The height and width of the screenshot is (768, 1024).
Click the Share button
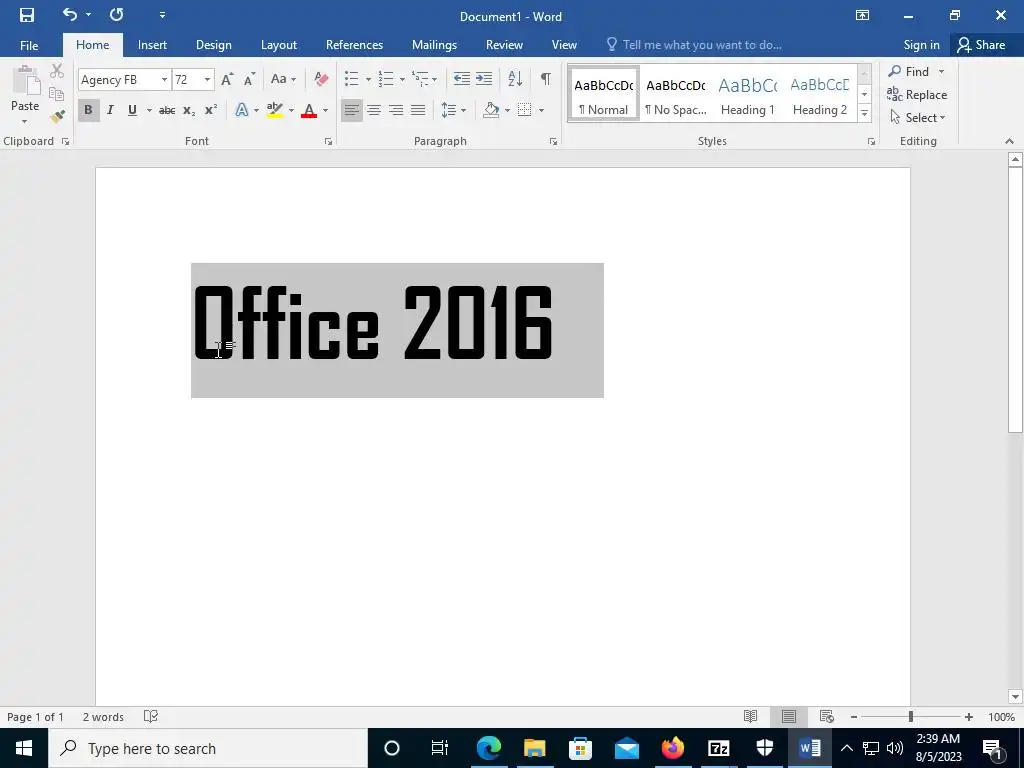(981, 45)
